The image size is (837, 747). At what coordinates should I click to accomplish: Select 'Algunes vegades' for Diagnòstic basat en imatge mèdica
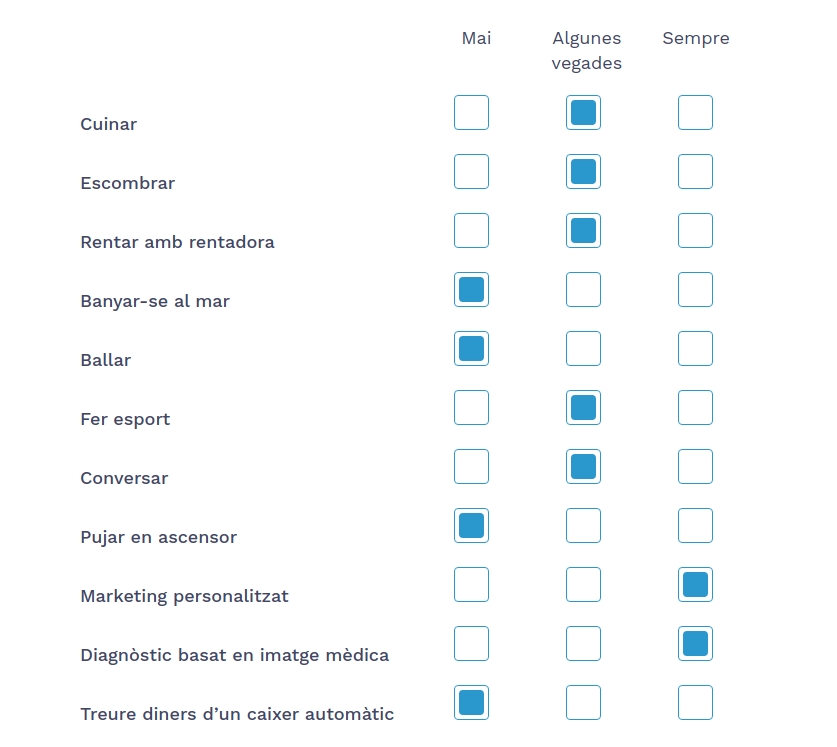pos(583,644)
